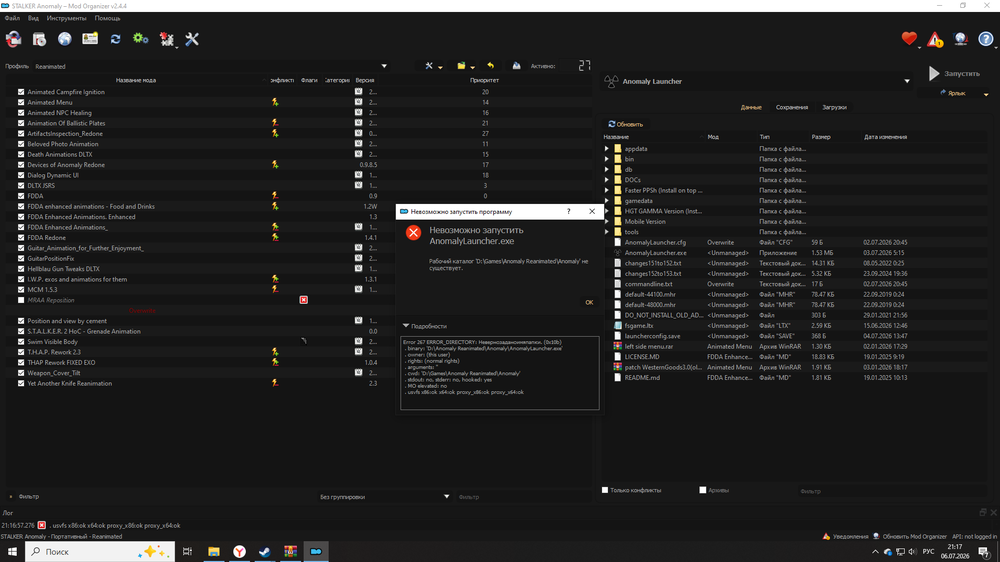Disable the Beloved Photo Animation mod
Viewport: 1000px width, 562px height.
21,144
